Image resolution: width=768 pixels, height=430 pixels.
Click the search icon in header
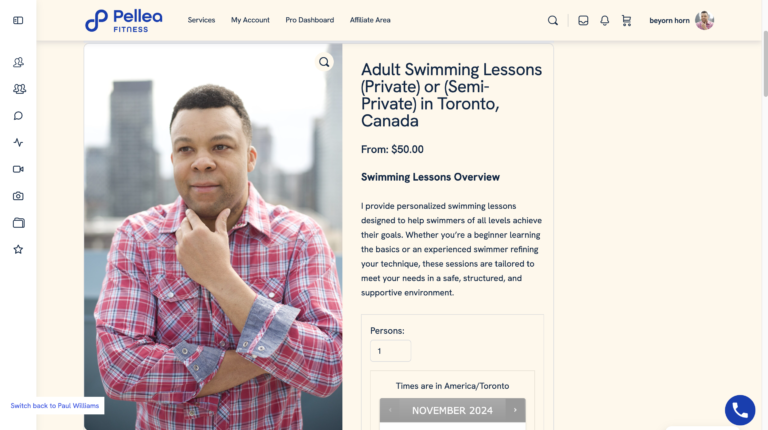click(x=552, y=21)
